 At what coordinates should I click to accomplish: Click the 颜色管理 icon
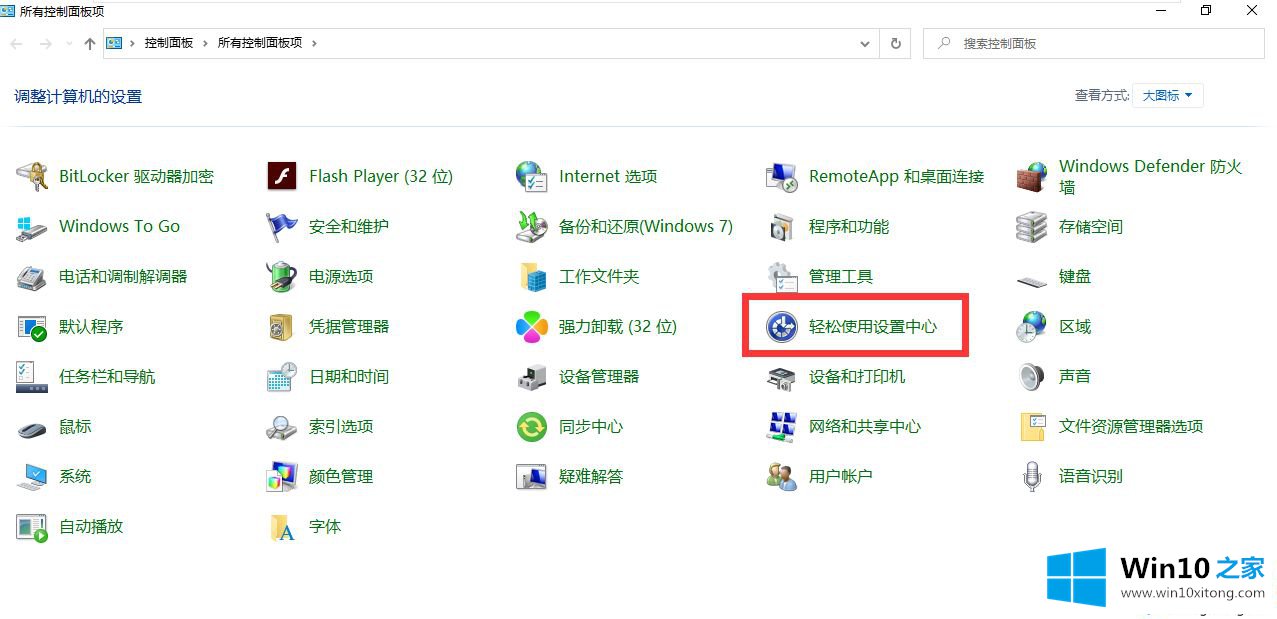tap(282, 477)
